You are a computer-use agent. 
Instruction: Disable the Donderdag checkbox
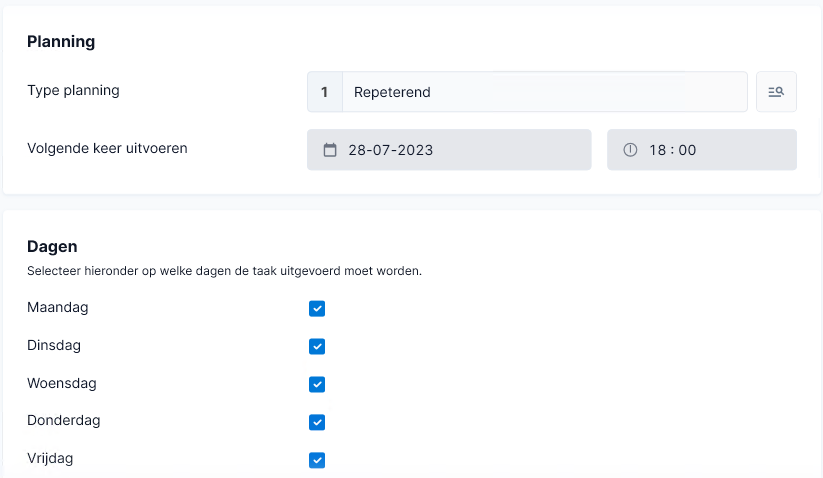[317, 422]
